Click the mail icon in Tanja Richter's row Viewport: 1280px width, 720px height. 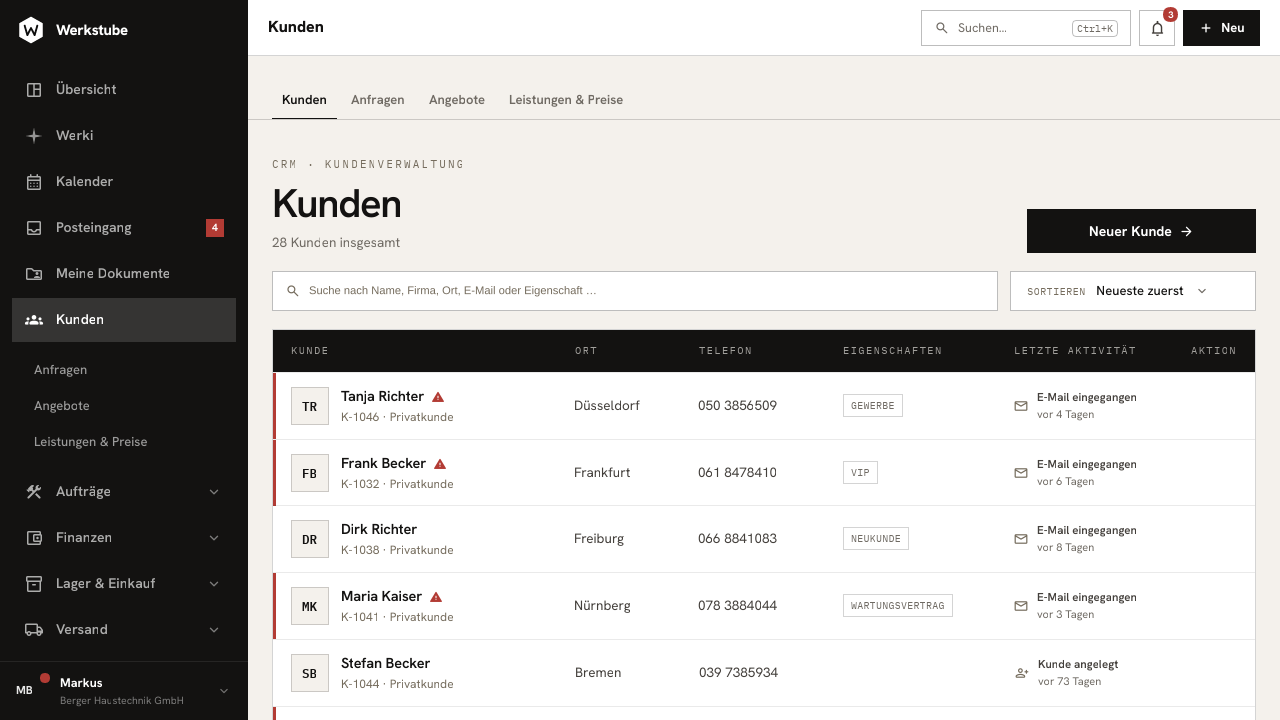point(1021,406)
